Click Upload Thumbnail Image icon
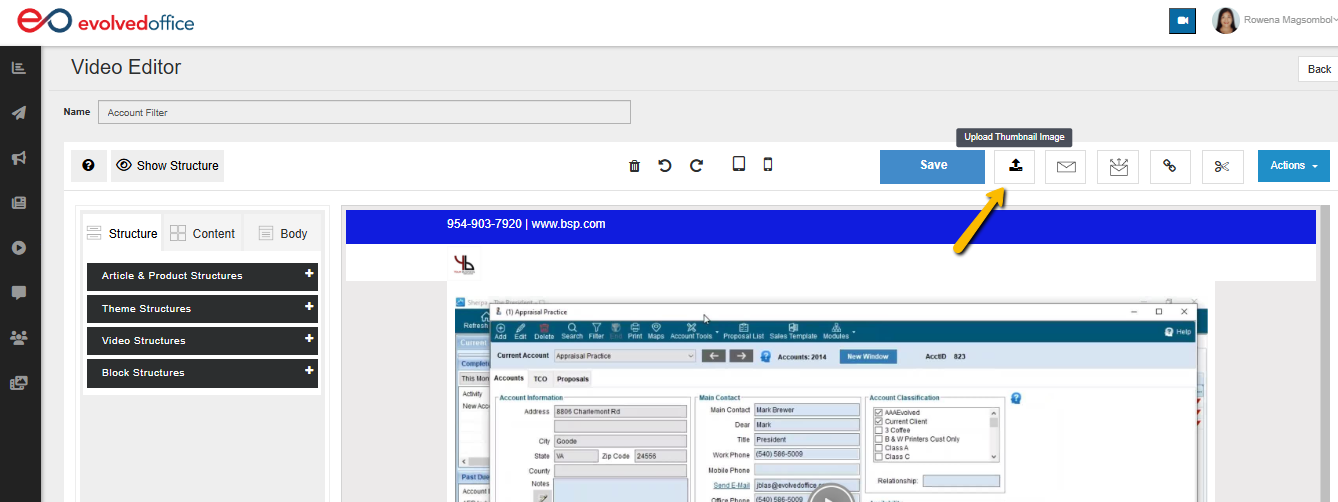Screen dimensions: 1338x502 tap(1014, 166)
